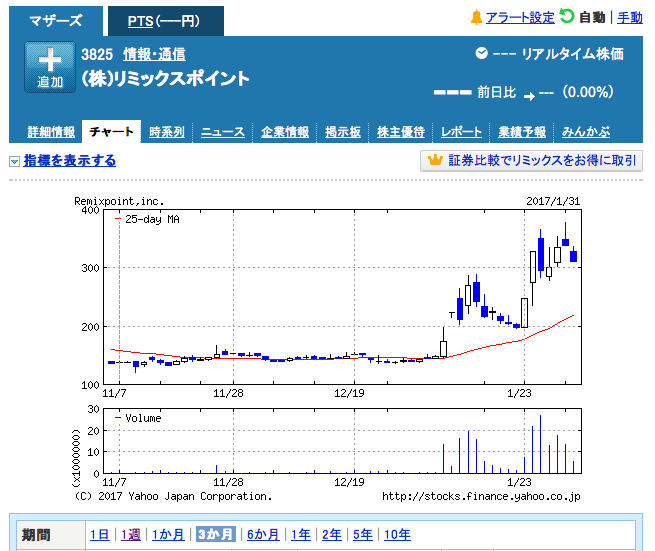Viewport: 655px width, 551px height.
Task: Click the リアルタイム株価 label
Action: 573,54
